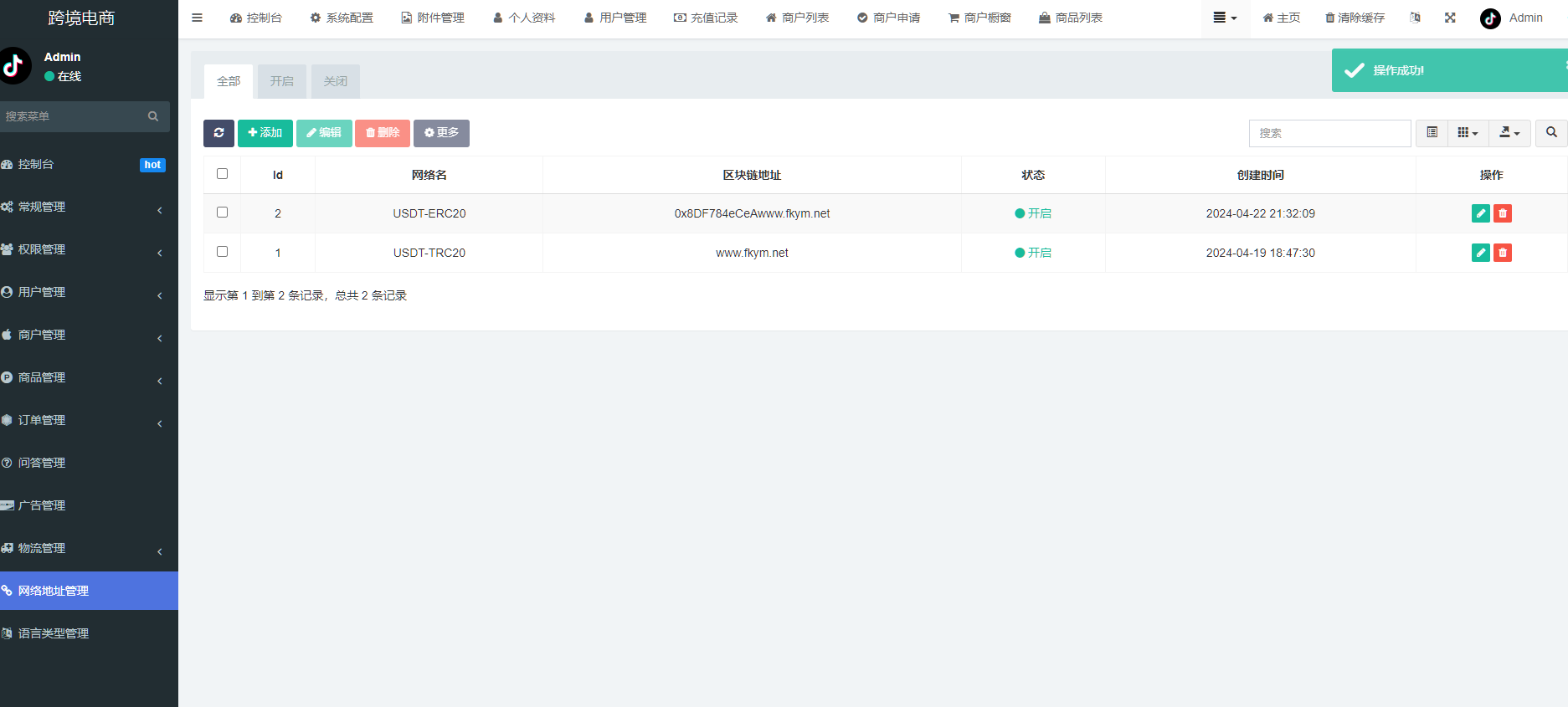Check the box for row Id 1
The height and width of the screenshot is (707, 1568).
click(222, 252)
